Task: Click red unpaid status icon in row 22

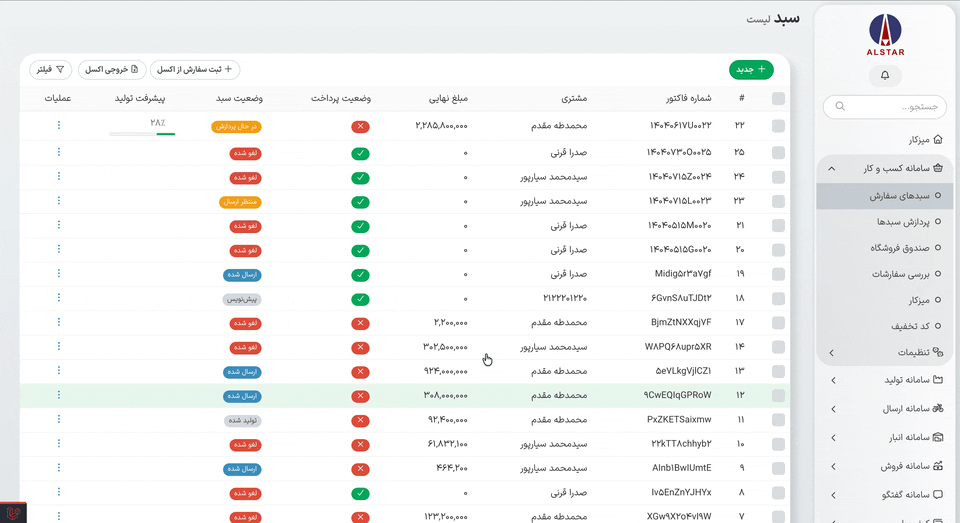Action: (360, 127)
